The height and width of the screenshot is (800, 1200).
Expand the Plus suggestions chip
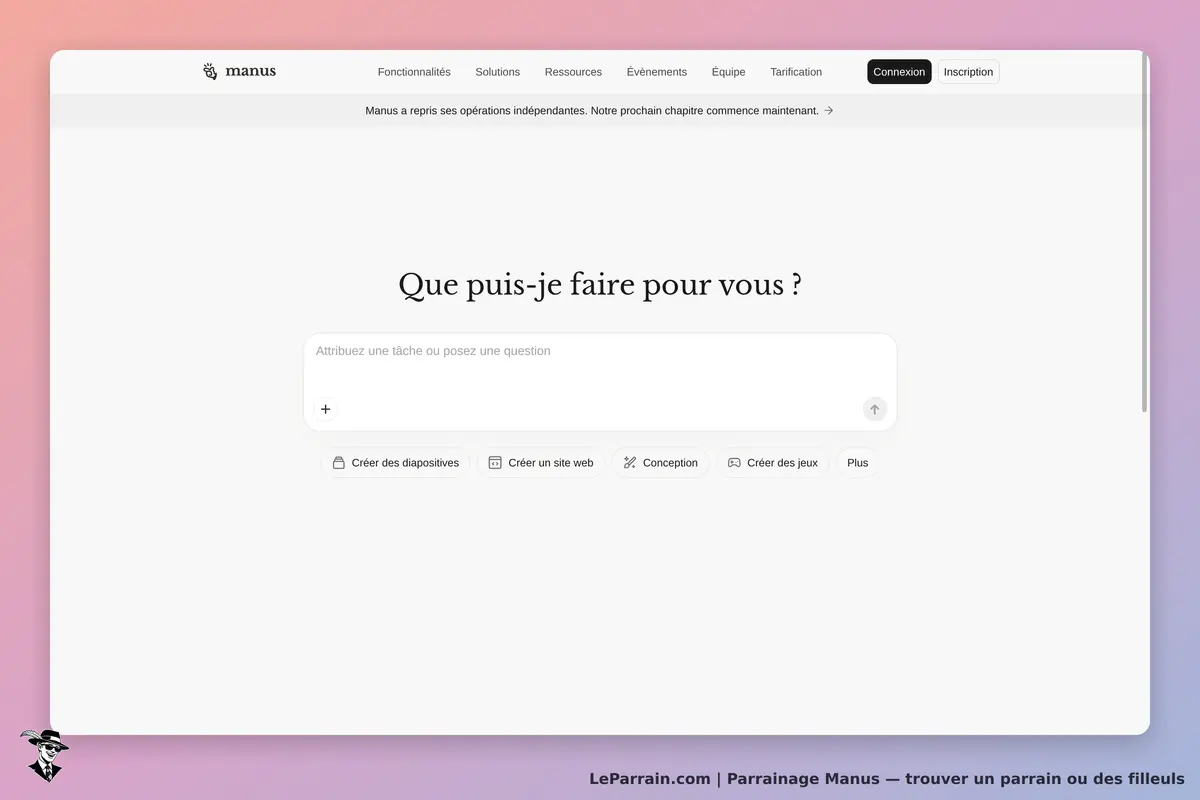pyautogui.click(x=858, y=463)
